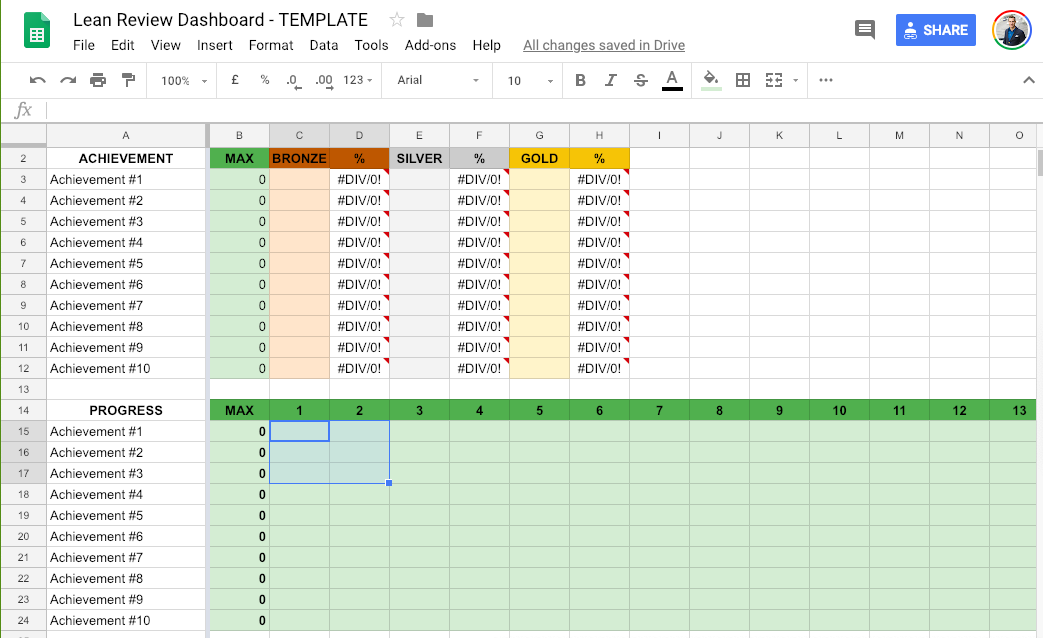Open more number formats 123 dropdown
The width and height of the screenshot is (1043, 638).
(x=357, y=80)
